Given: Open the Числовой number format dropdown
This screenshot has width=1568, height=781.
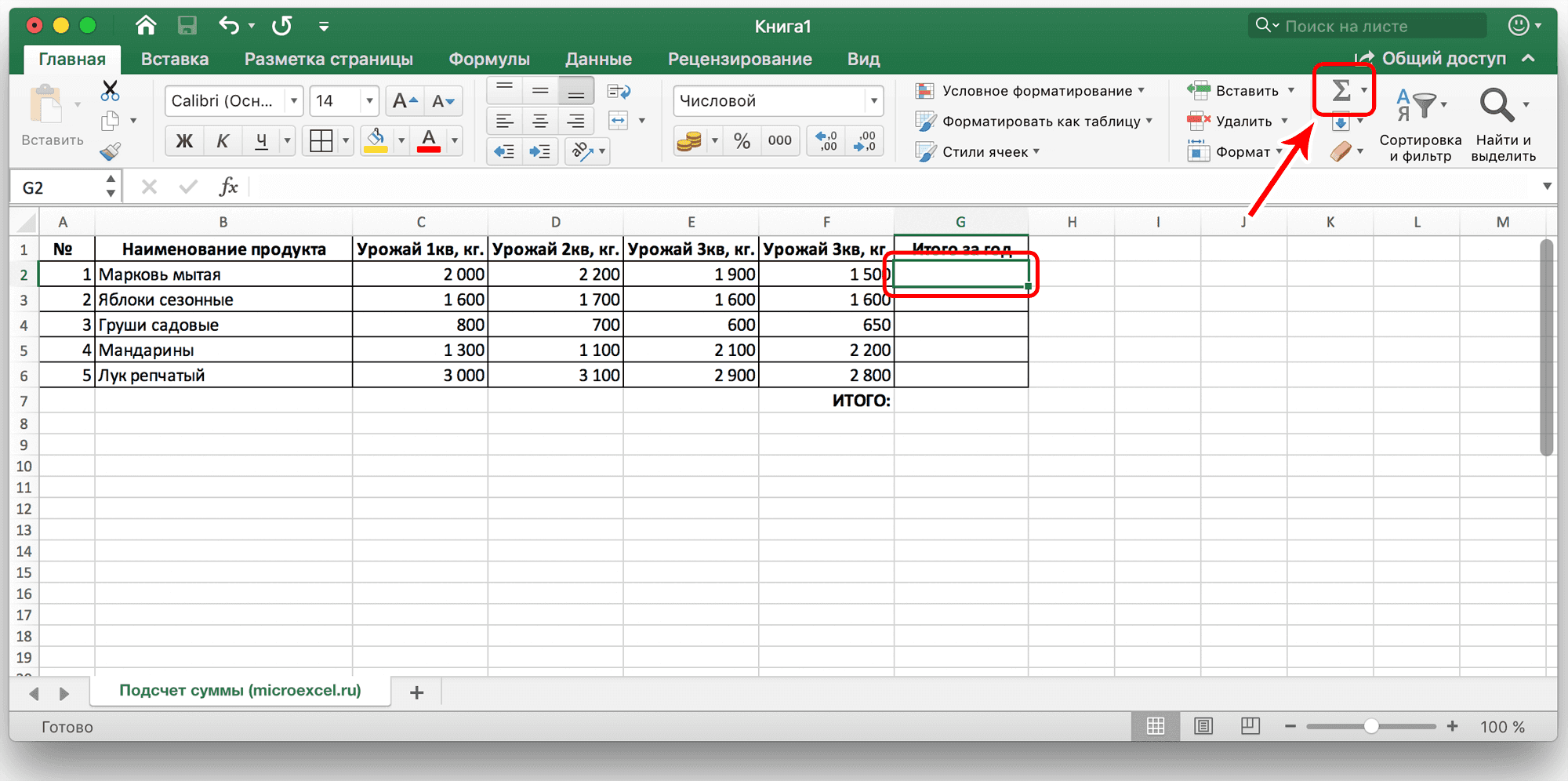Looking at the screenshot, I should click(873, 100).
